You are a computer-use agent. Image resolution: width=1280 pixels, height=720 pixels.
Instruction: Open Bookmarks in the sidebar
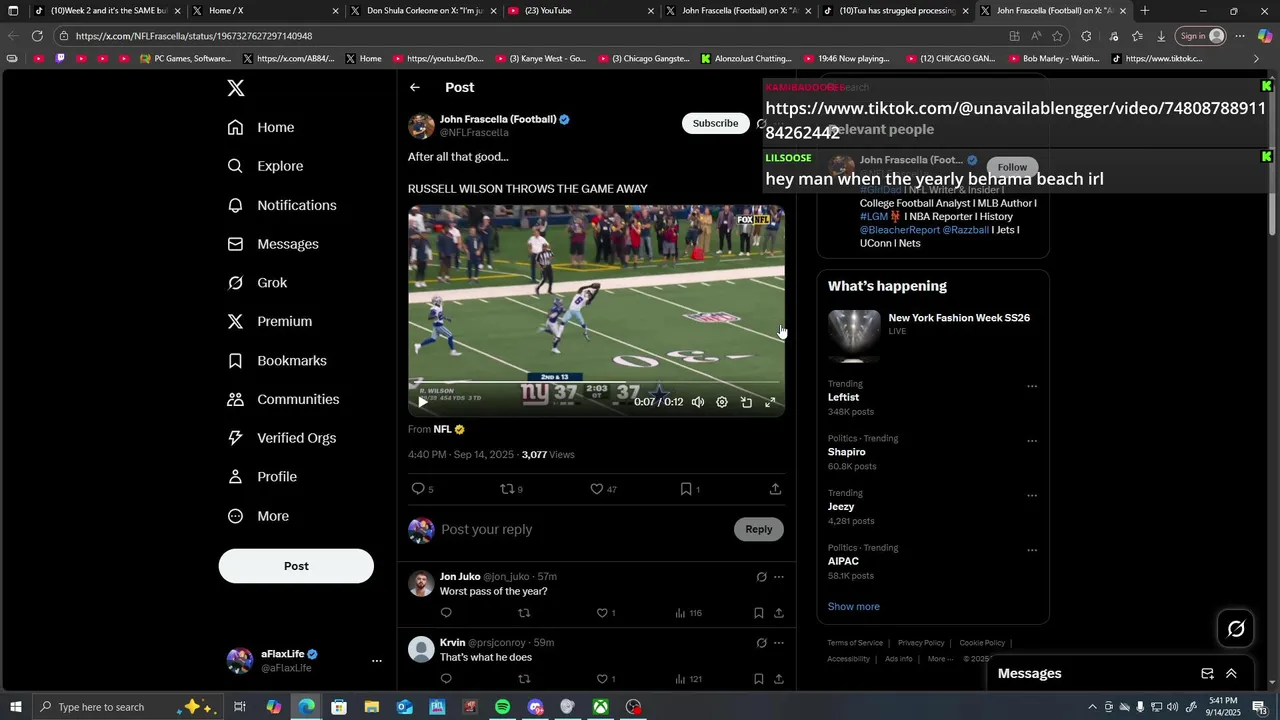(277, 361)
